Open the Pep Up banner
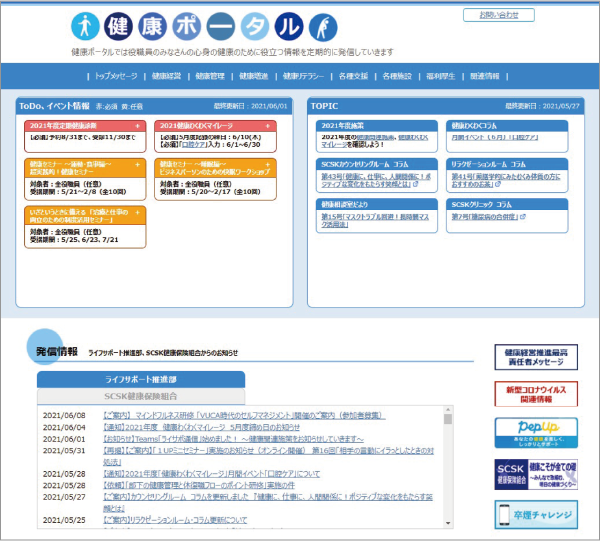Viewport: 600px width, 541px height. tap(536, 433)
